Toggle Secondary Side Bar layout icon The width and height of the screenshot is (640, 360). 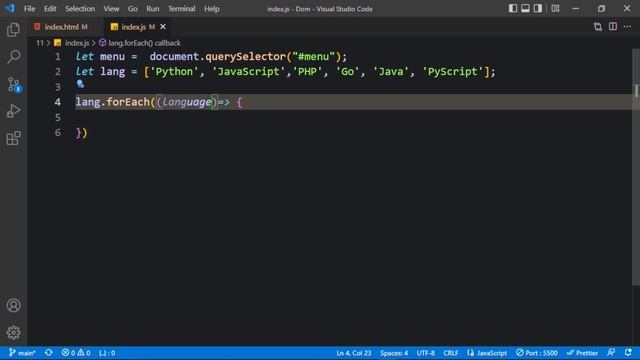(538, 8)
